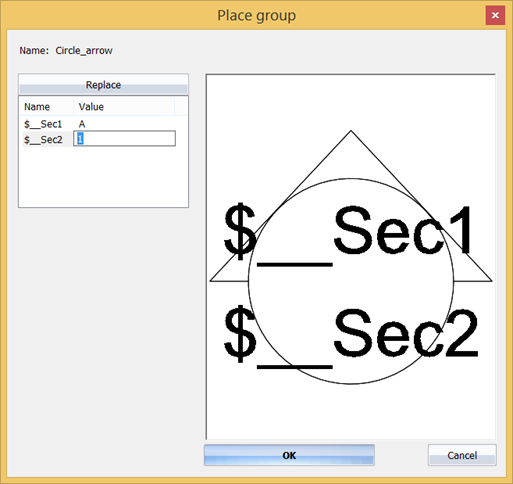
Task: Select the $__Sec1 row name
Action: (43, 124)
